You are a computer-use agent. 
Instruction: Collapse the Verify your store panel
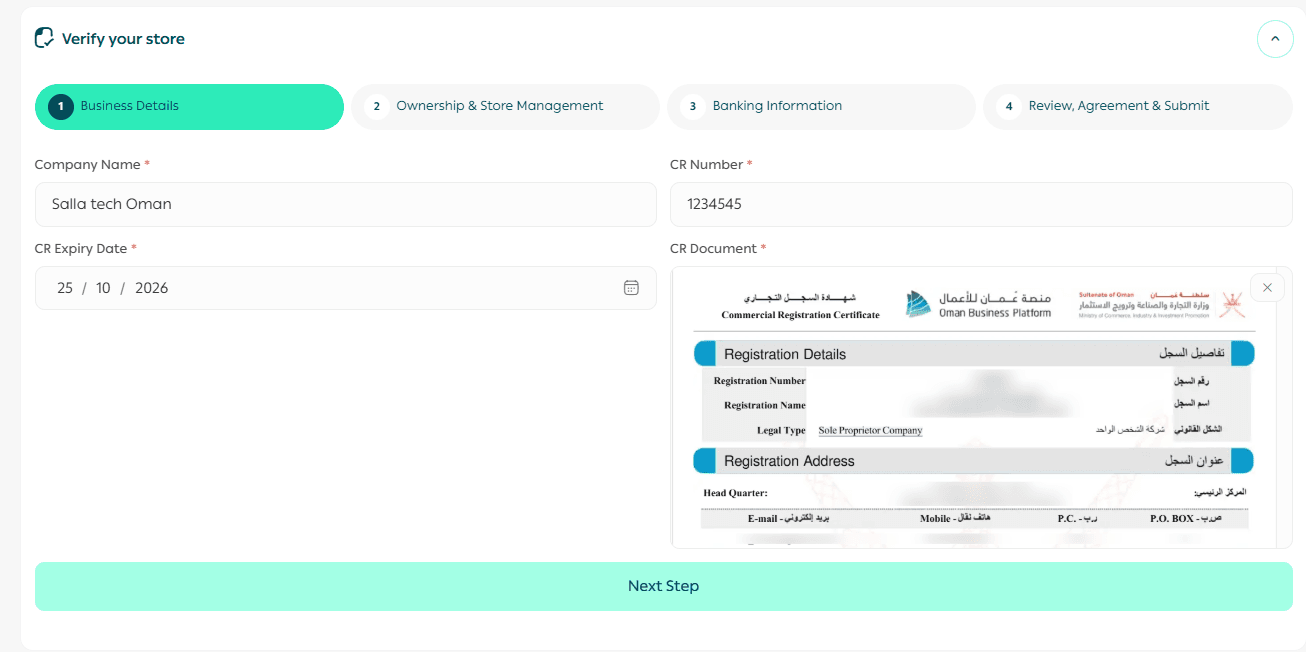(1275, 39)
